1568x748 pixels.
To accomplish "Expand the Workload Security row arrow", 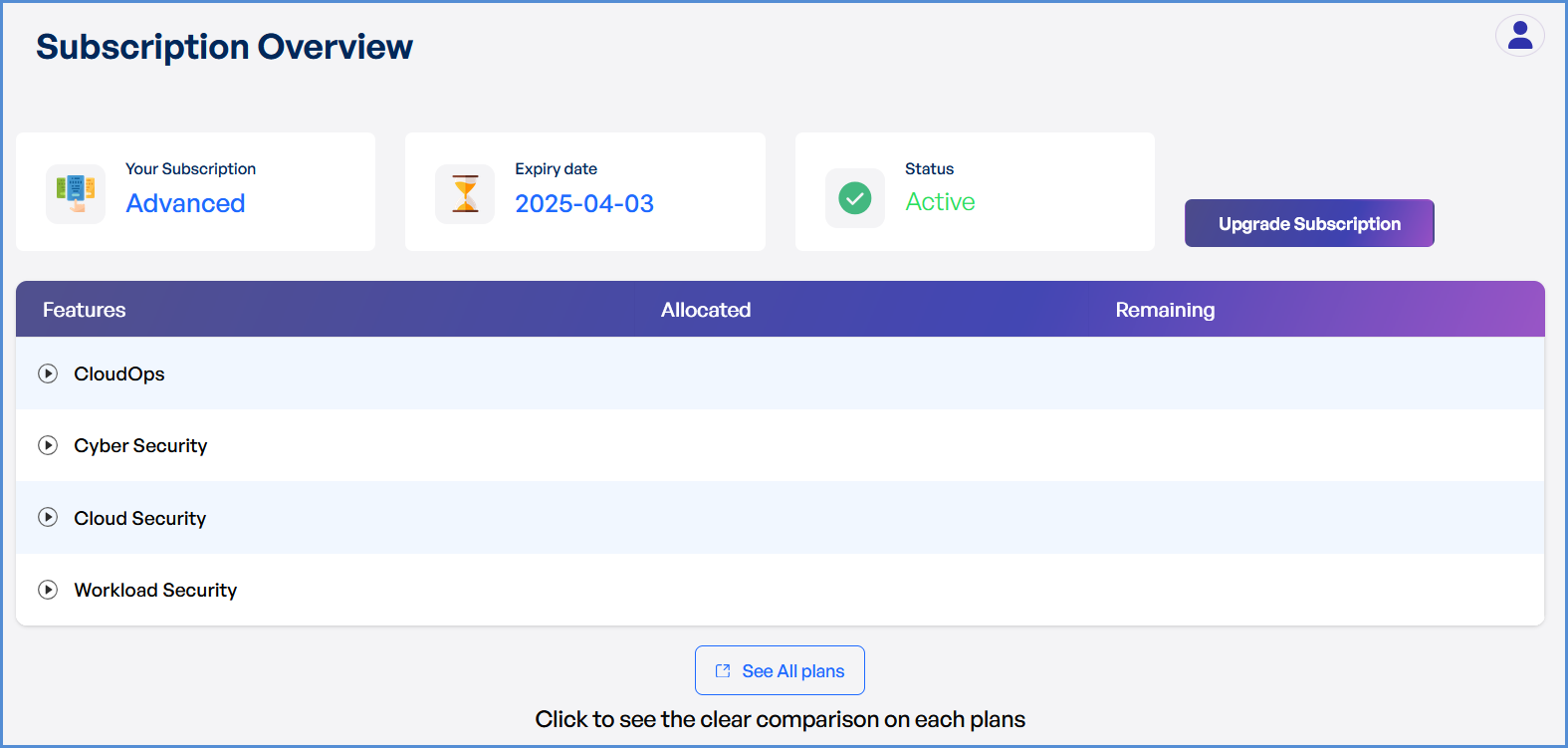I will click(x=48, y=590).
